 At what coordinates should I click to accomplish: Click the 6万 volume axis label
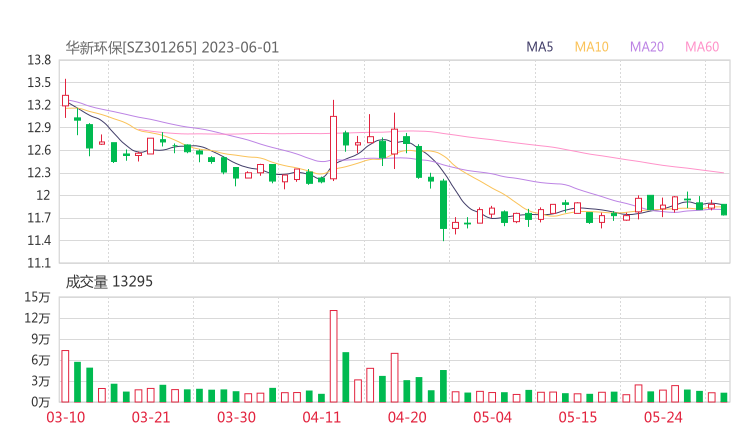(41, 360)
